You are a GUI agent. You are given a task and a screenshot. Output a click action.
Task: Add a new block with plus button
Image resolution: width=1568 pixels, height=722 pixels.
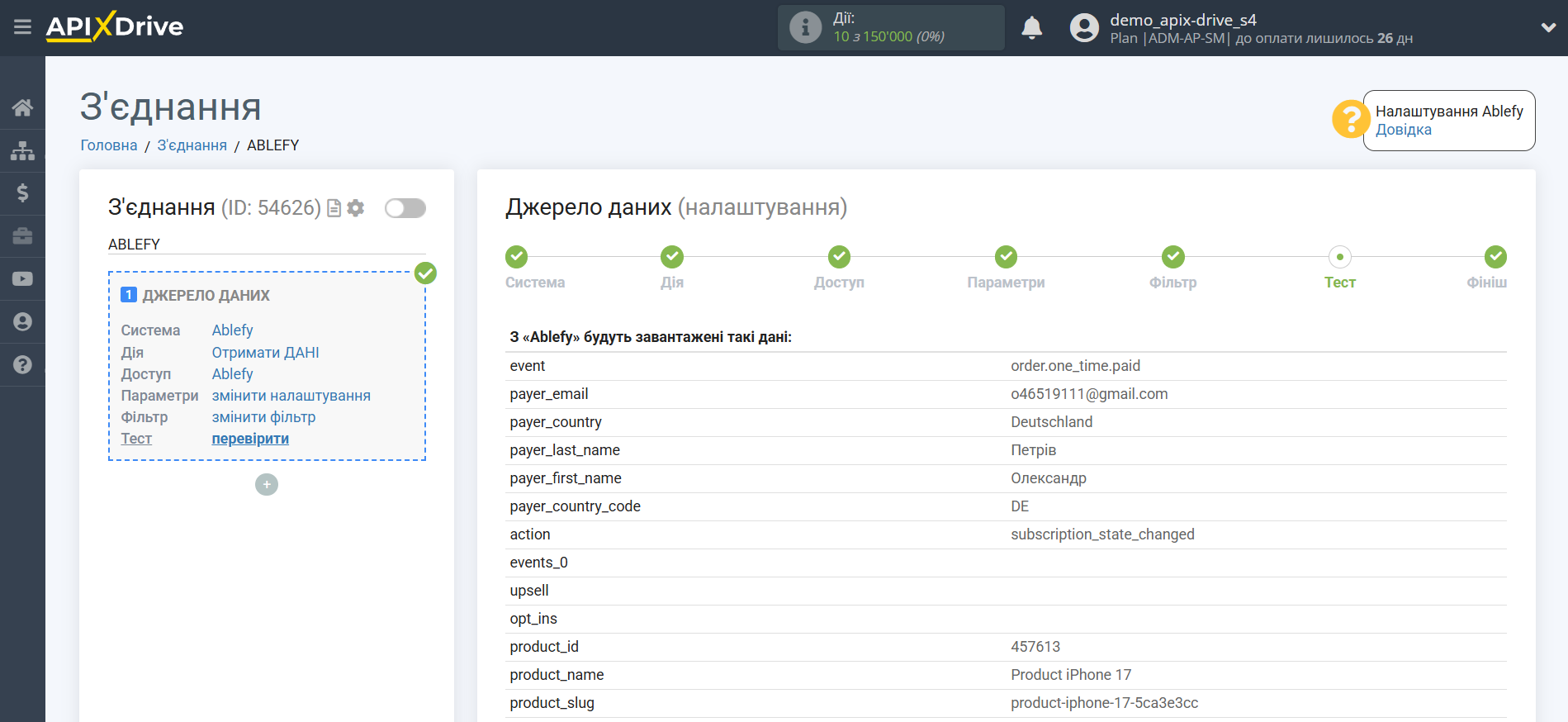coord(267,484)
